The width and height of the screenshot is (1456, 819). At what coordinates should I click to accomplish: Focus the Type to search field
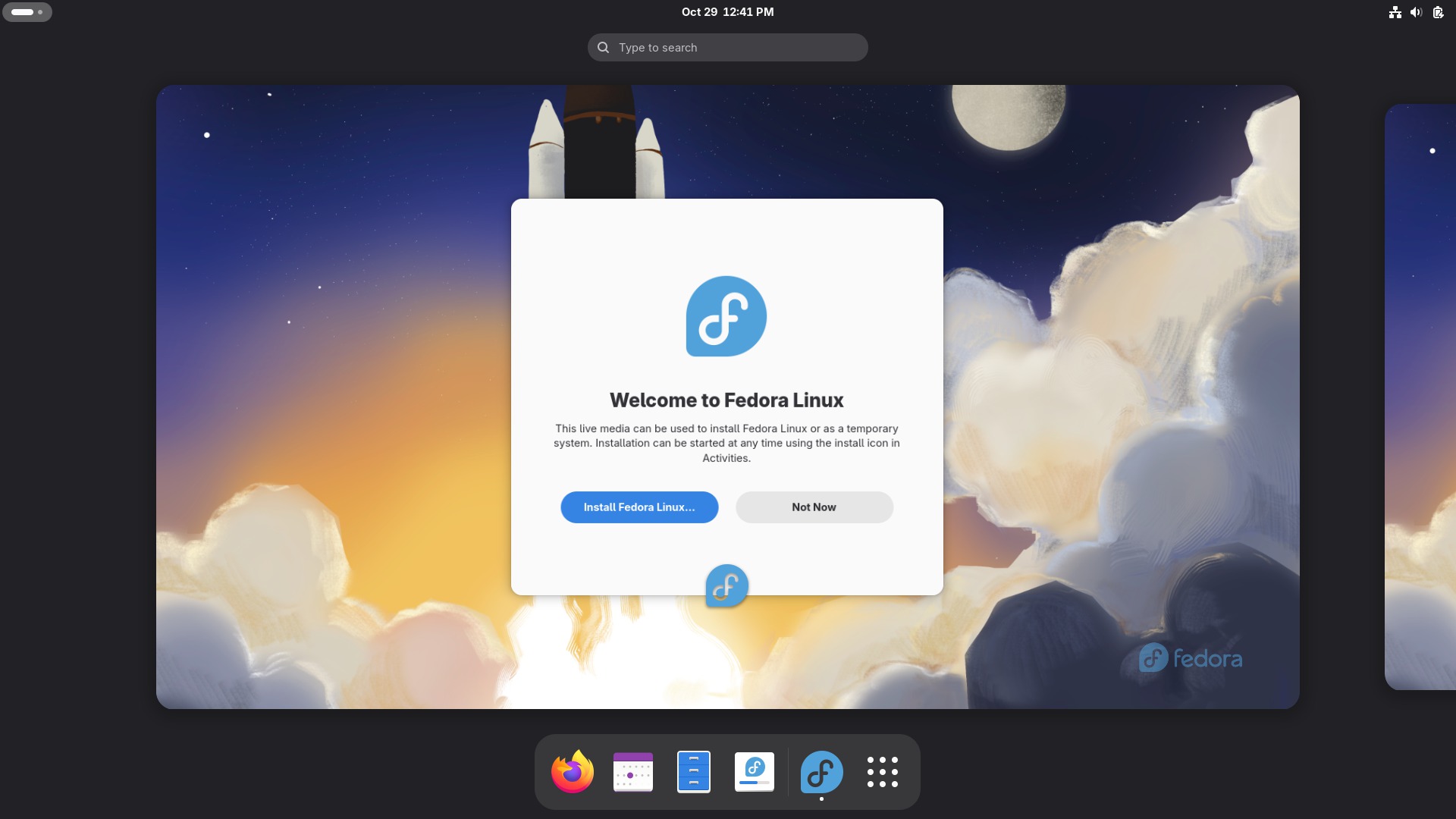(x=728, y=47)
